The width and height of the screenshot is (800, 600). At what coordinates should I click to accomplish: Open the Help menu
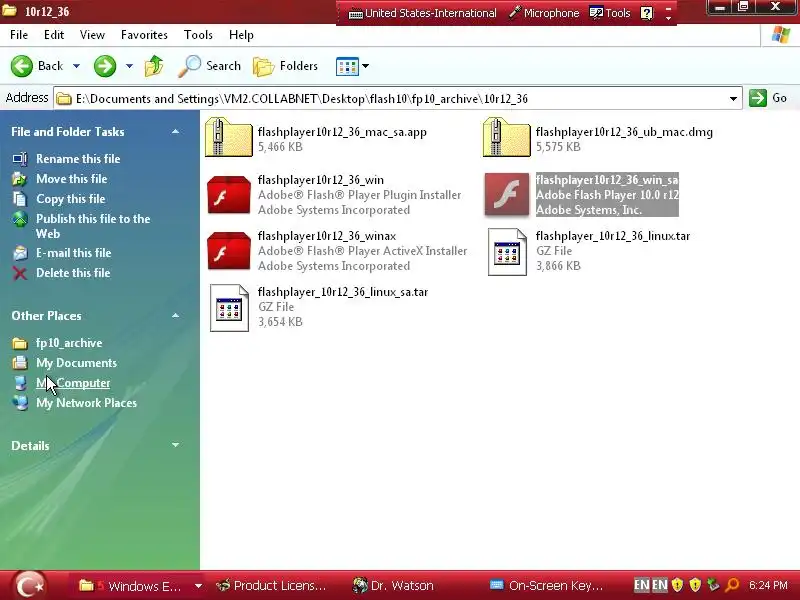click(241, 35)
